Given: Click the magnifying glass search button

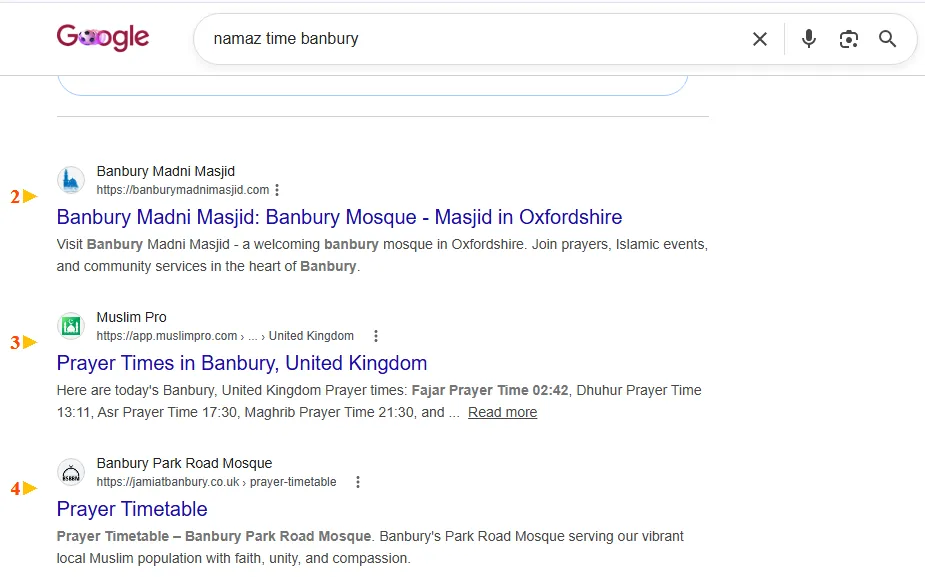Looking at the screenshot, I should click(x=887, y=39).
